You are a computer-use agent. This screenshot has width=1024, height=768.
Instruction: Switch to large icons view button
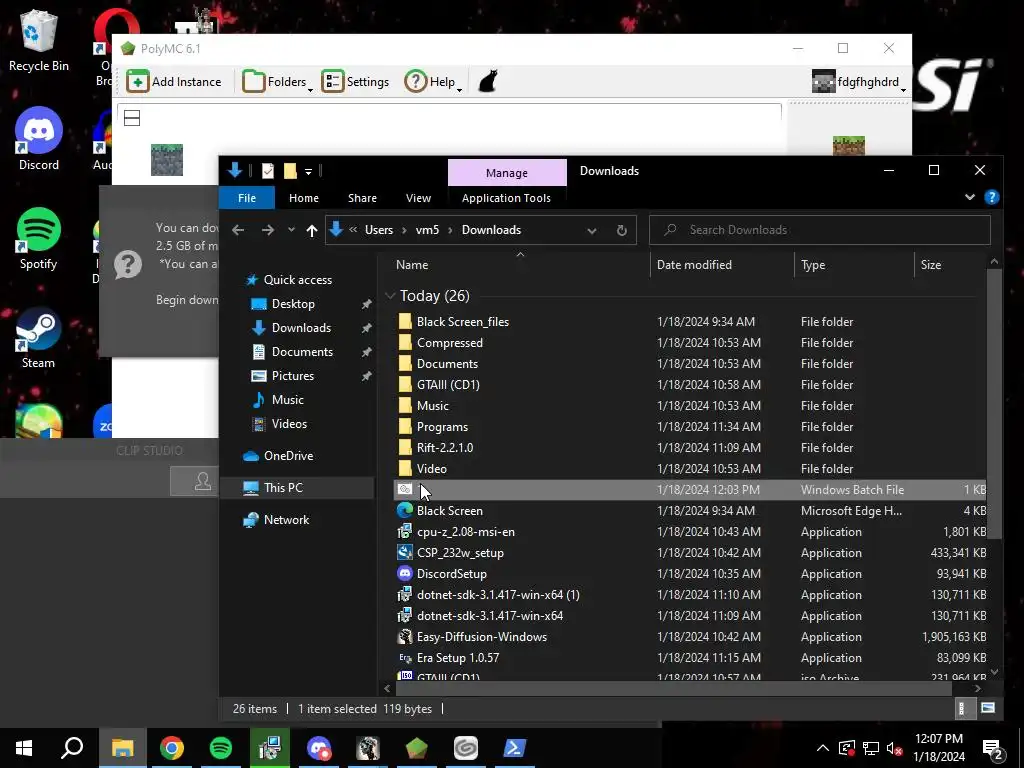click(x=987, y=709)
